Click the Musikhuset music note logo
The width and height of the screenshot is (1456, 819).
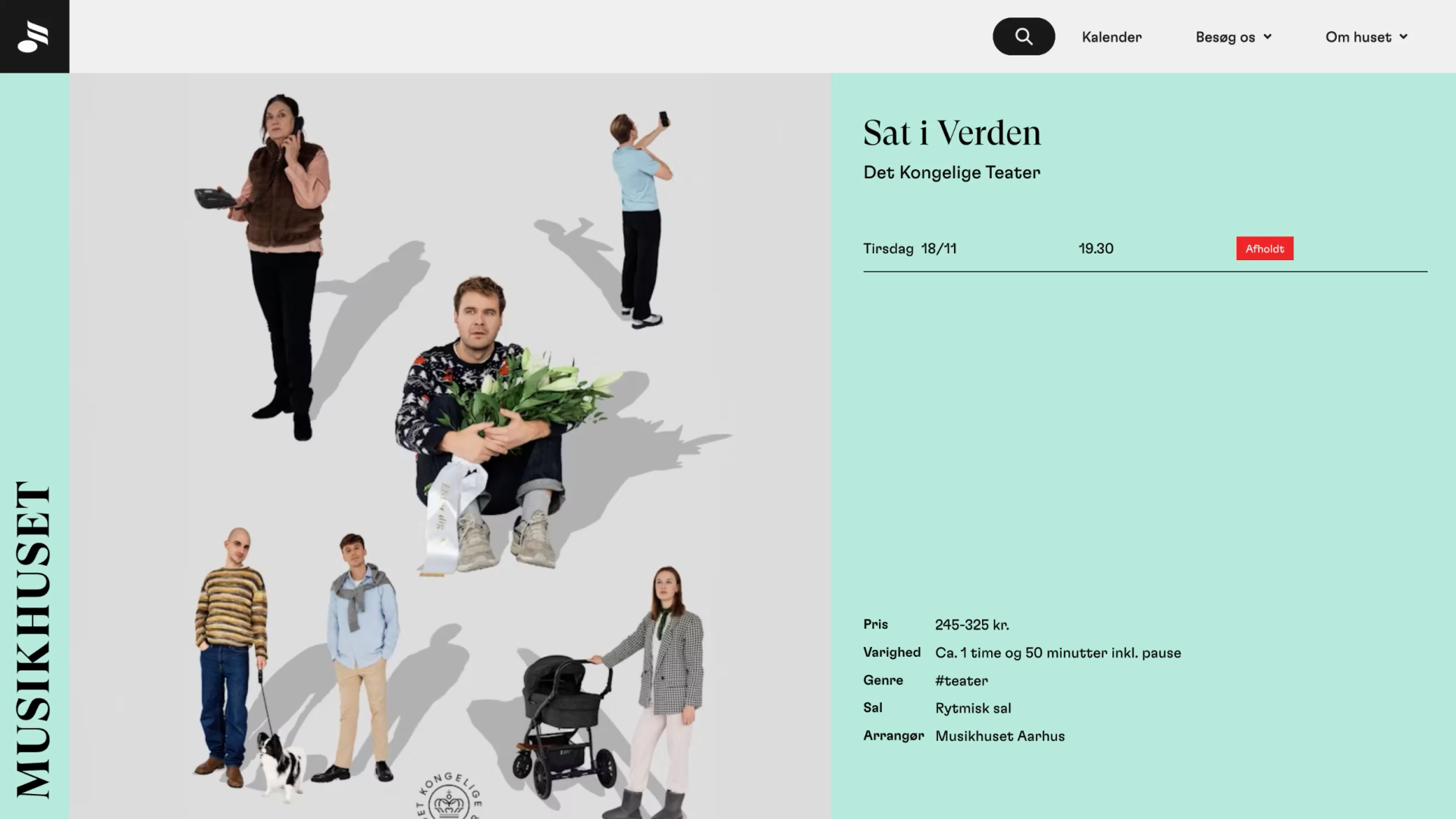[34, 36]
